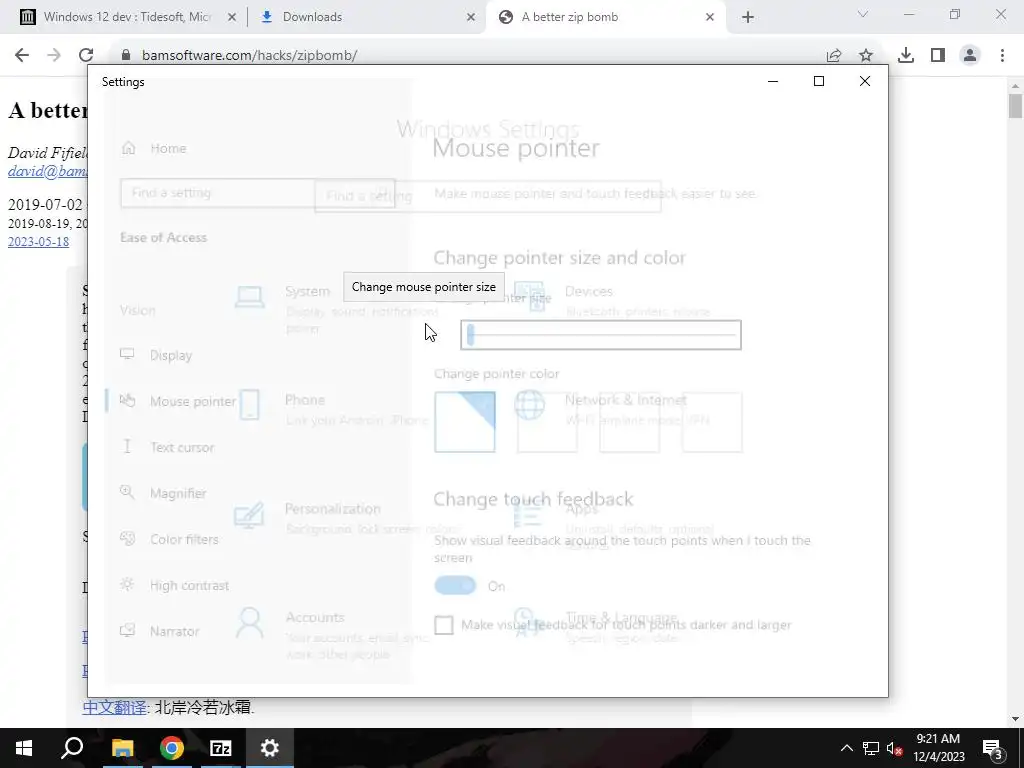Click Chrome icon in taskbar

[x=172, y=748]
